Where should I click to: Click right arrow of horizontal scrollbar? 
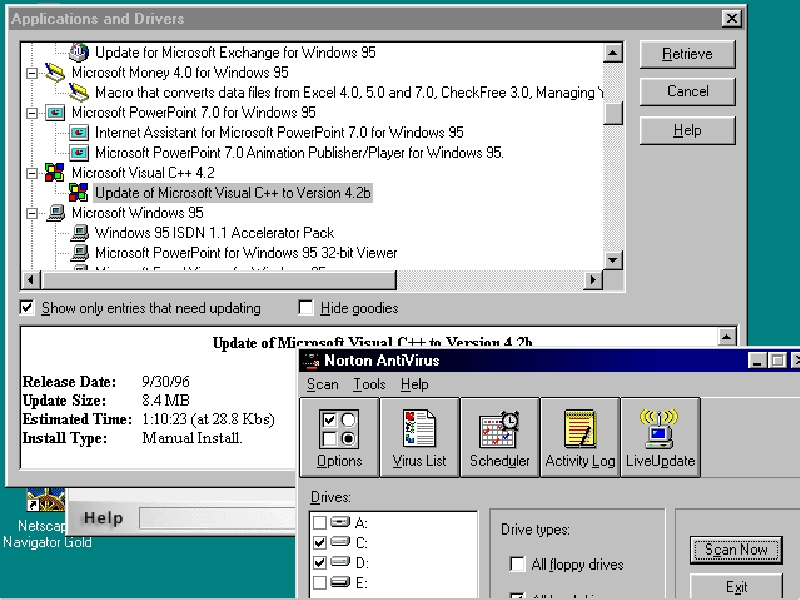click(x=593, y=280)
